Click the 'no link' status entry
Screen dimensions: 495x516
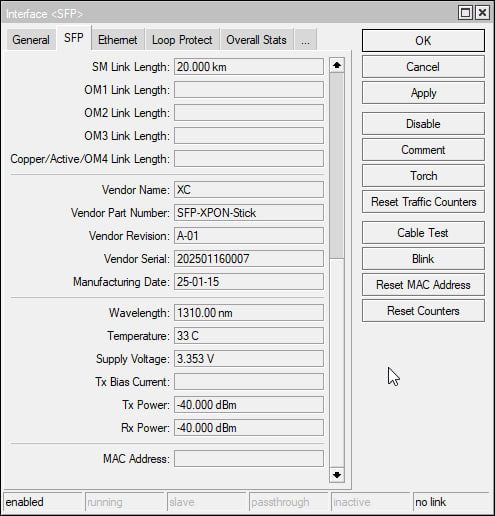(x=452, y=502)
